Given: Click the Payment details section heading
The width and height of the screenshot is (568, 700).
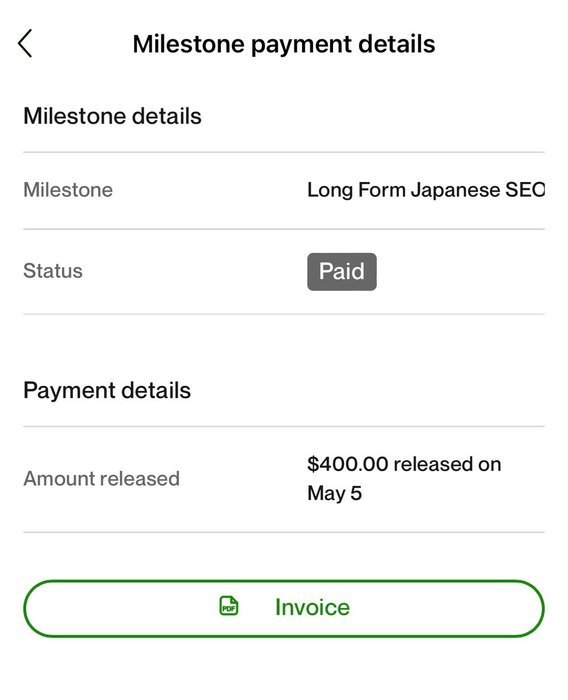Looking at the screenshot, I should tap(107, 390).
